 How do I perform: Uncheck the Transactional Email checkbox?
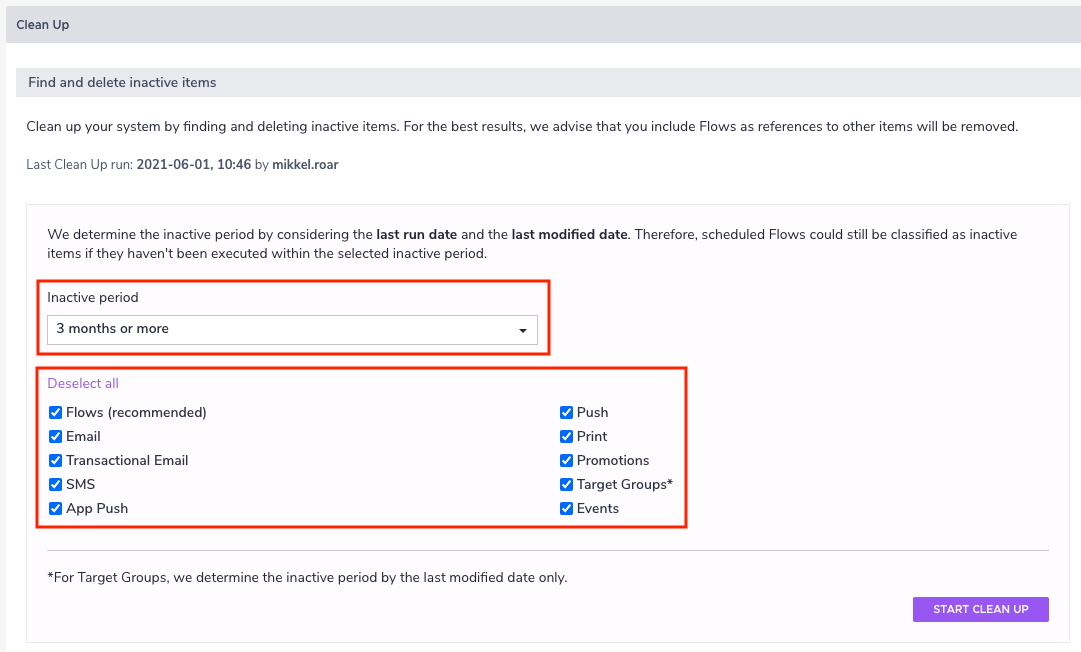coord(56,460)
